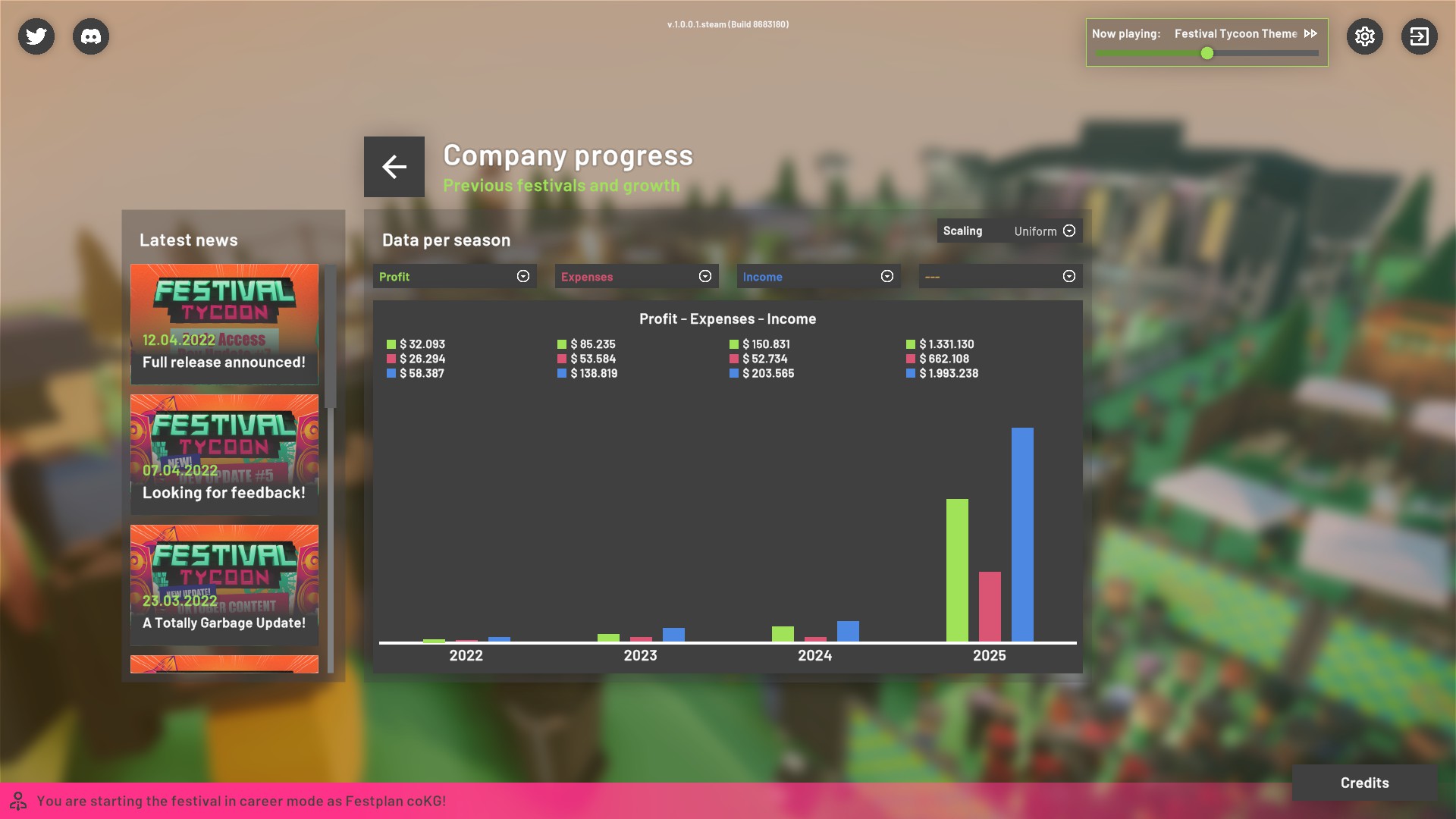The image size is (1456, 819).
Task: Click the blue 2025 income bar
Action: click(x=1022, y=535)
